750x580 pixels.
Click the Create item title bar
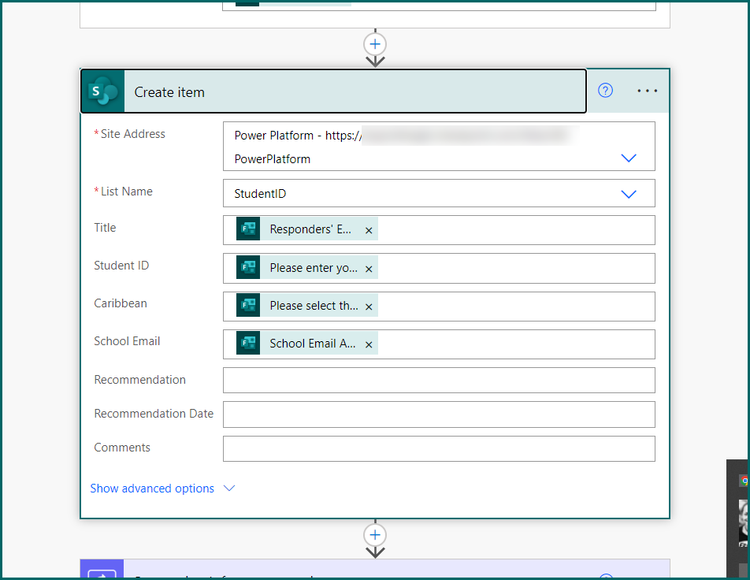333,91
